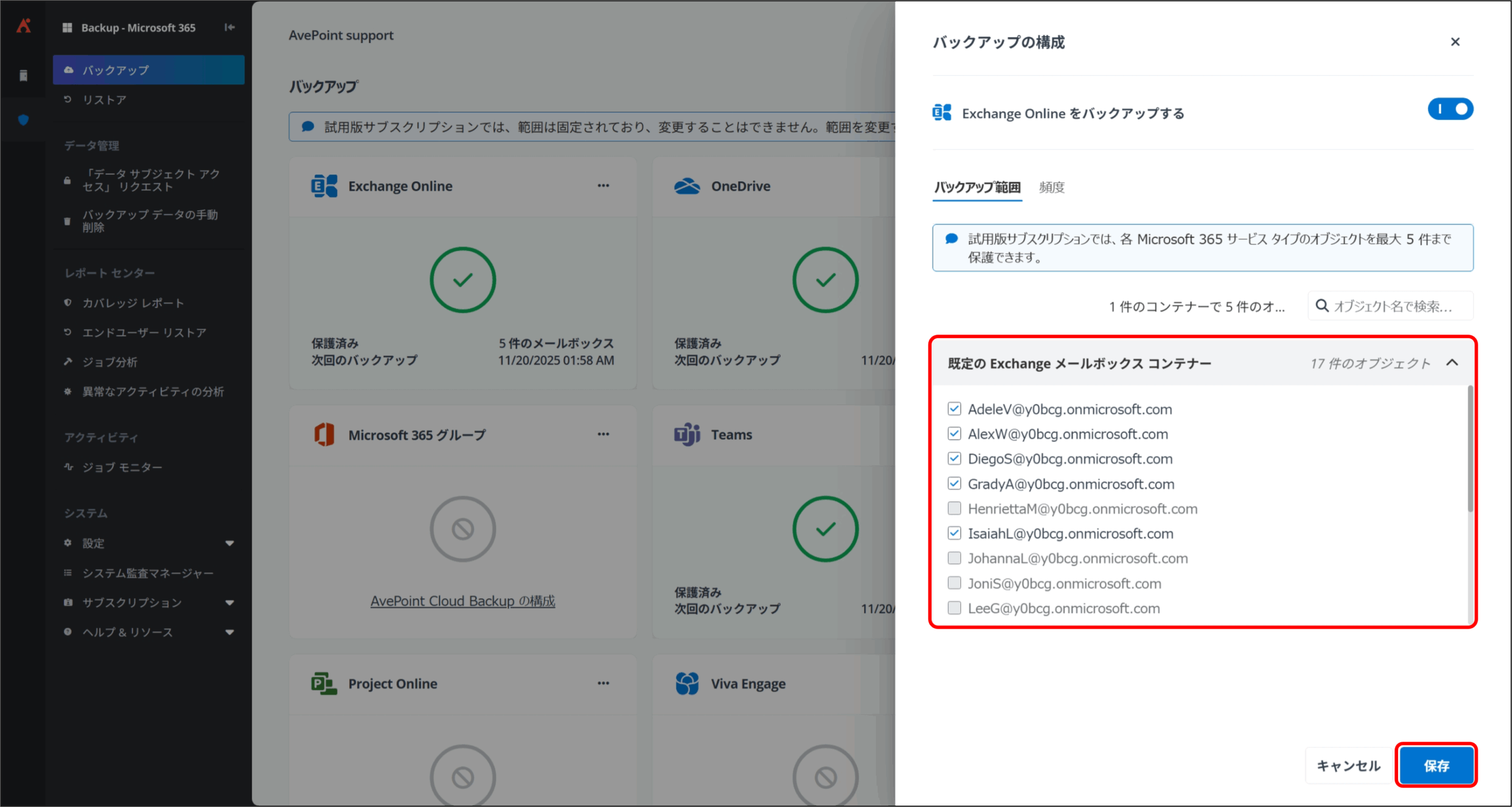Uncheck the AdeleV mailbox checkbox
1512x807 pixels.
click(x=954, y=409)
